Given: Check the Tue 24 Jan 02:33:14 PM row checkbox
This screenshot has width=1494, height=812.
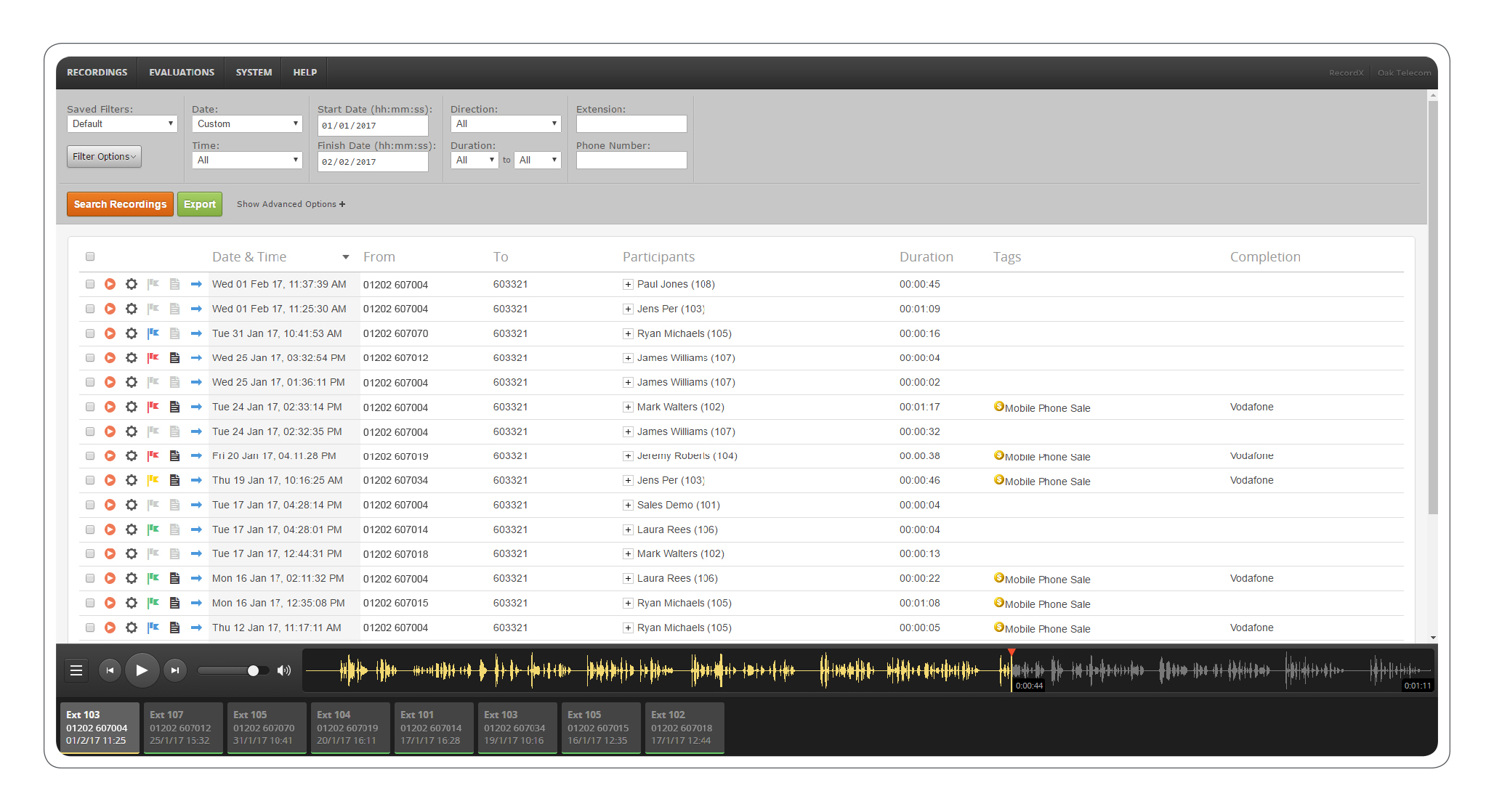Looking at the screenshot, I should [90, 407].
